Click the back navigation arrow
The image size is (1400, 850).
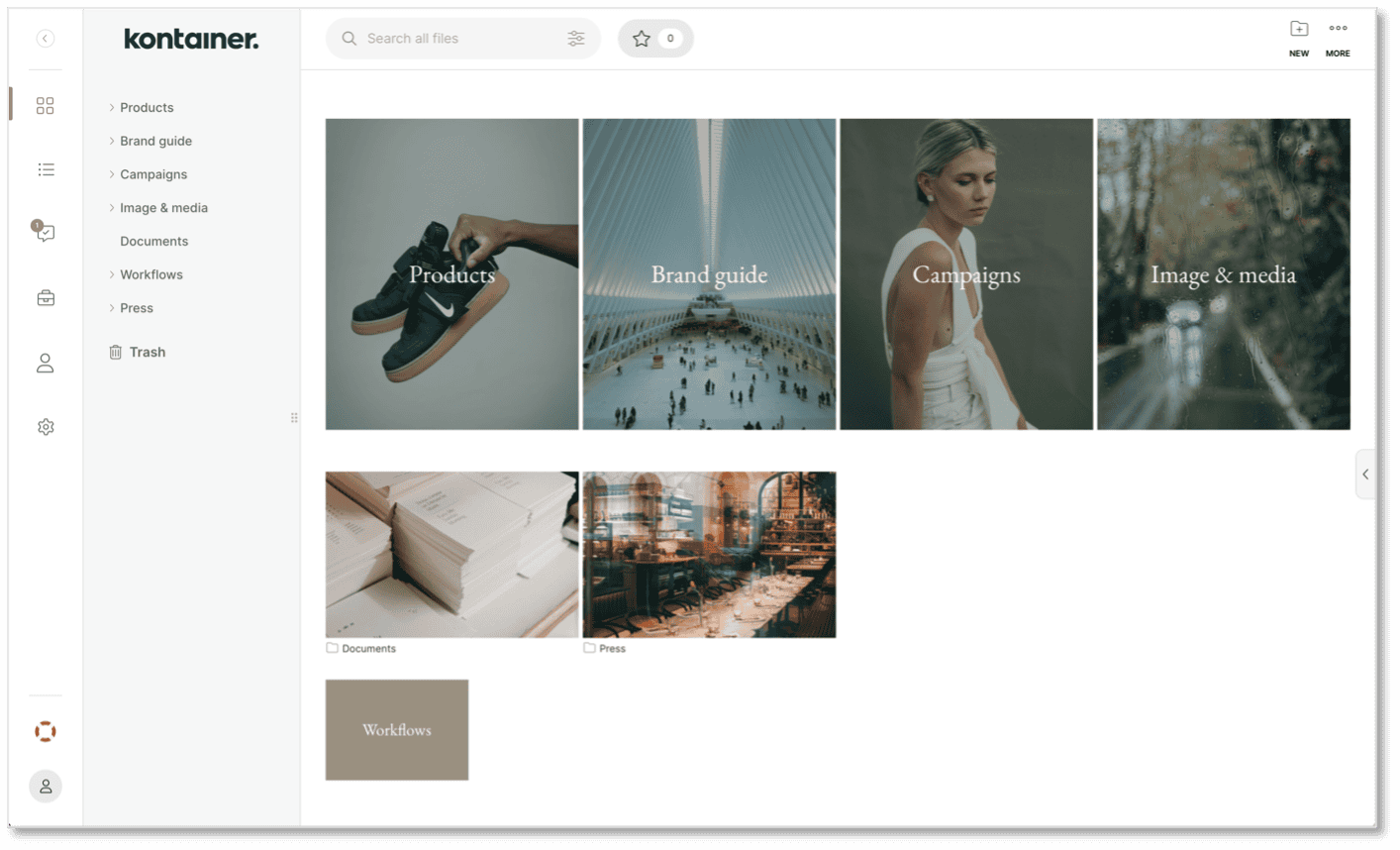(x=45, y=38)
